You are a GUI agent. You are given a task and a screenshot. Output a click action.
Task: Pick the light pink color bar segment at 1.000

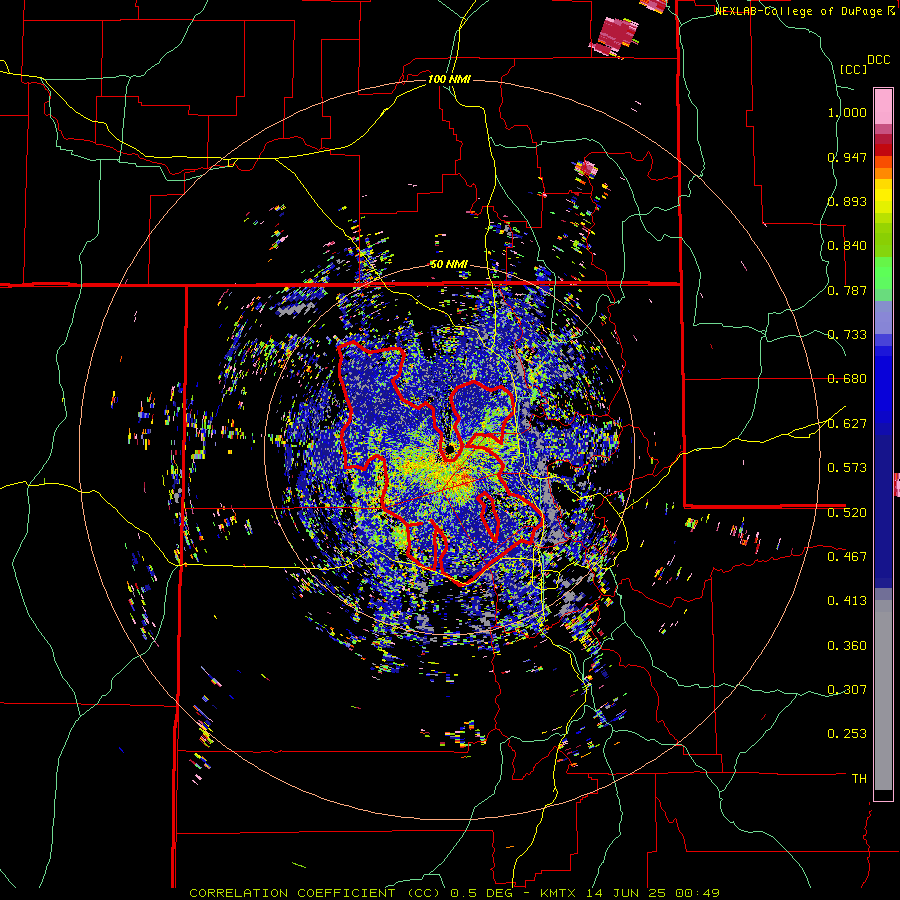click(x=883, y=107)
